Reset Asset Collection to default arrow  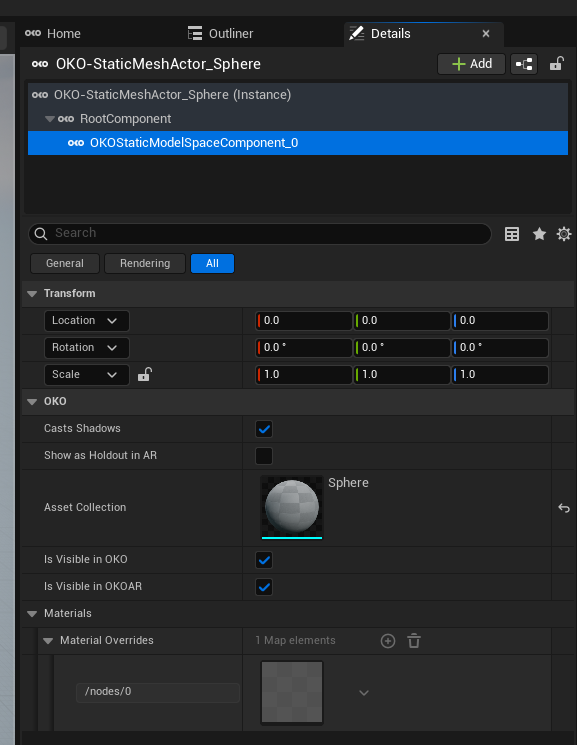[x=564, y=508]
